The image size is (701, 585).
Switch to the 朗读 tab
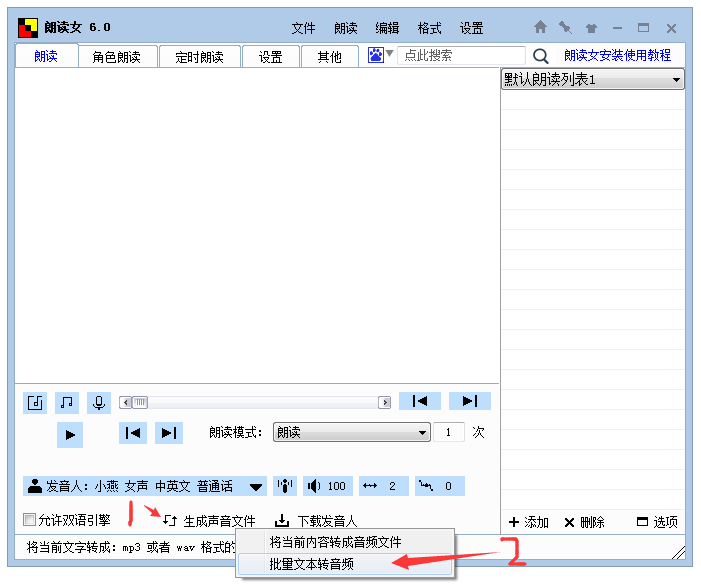46,56
